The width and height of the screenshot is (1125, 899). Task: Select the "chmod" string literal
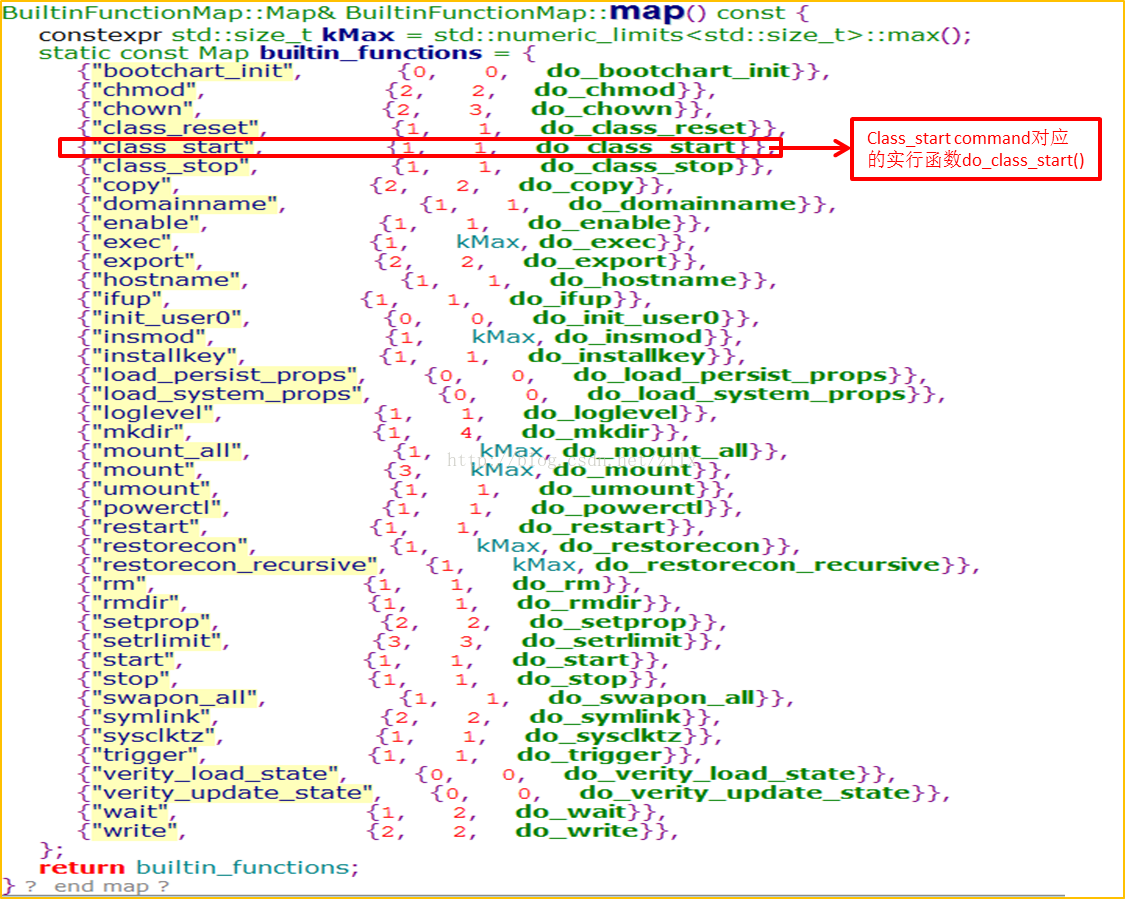(143, 90)
